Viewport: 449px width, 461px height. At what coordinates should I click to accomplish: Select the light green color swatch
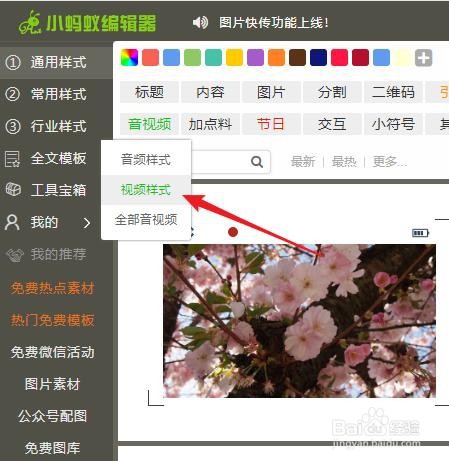(x=192, y=57)
